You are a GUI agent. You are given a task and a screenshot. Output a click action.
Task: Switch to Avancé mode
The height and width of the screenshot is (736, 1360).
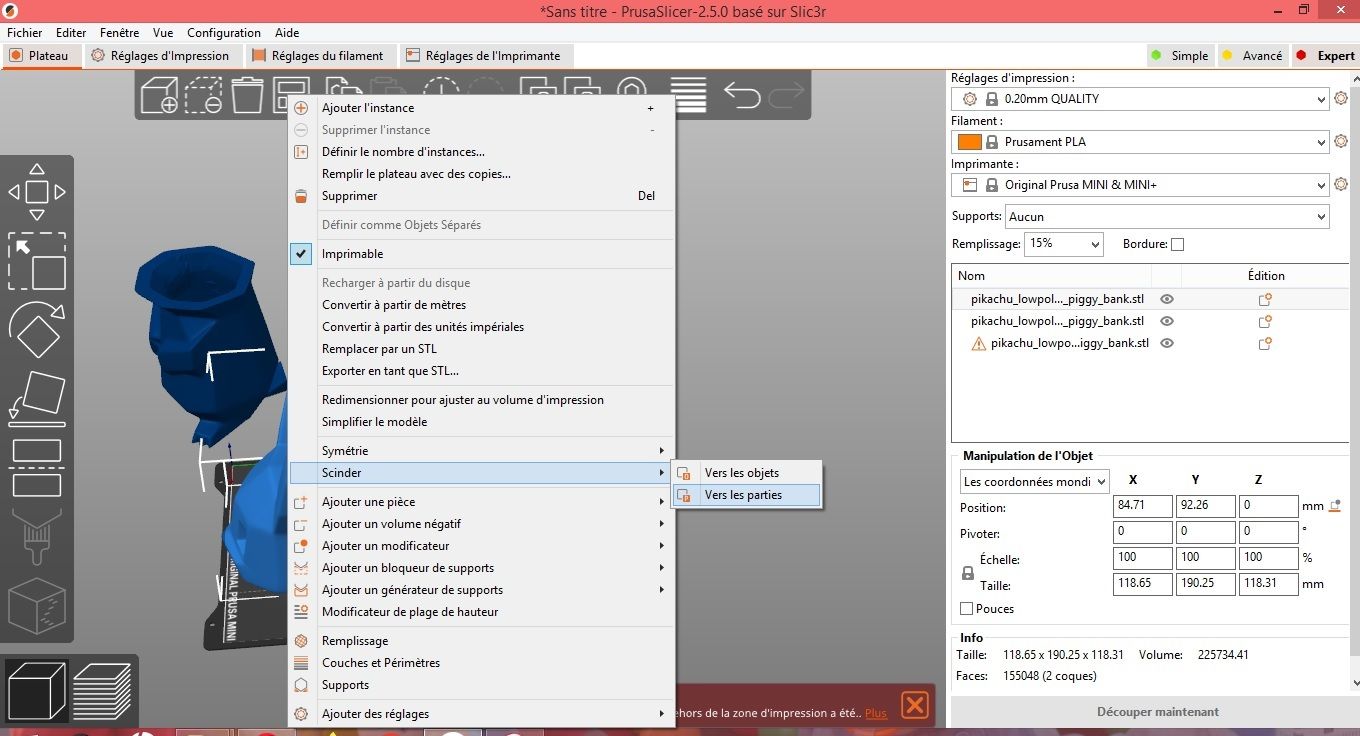1252,56
